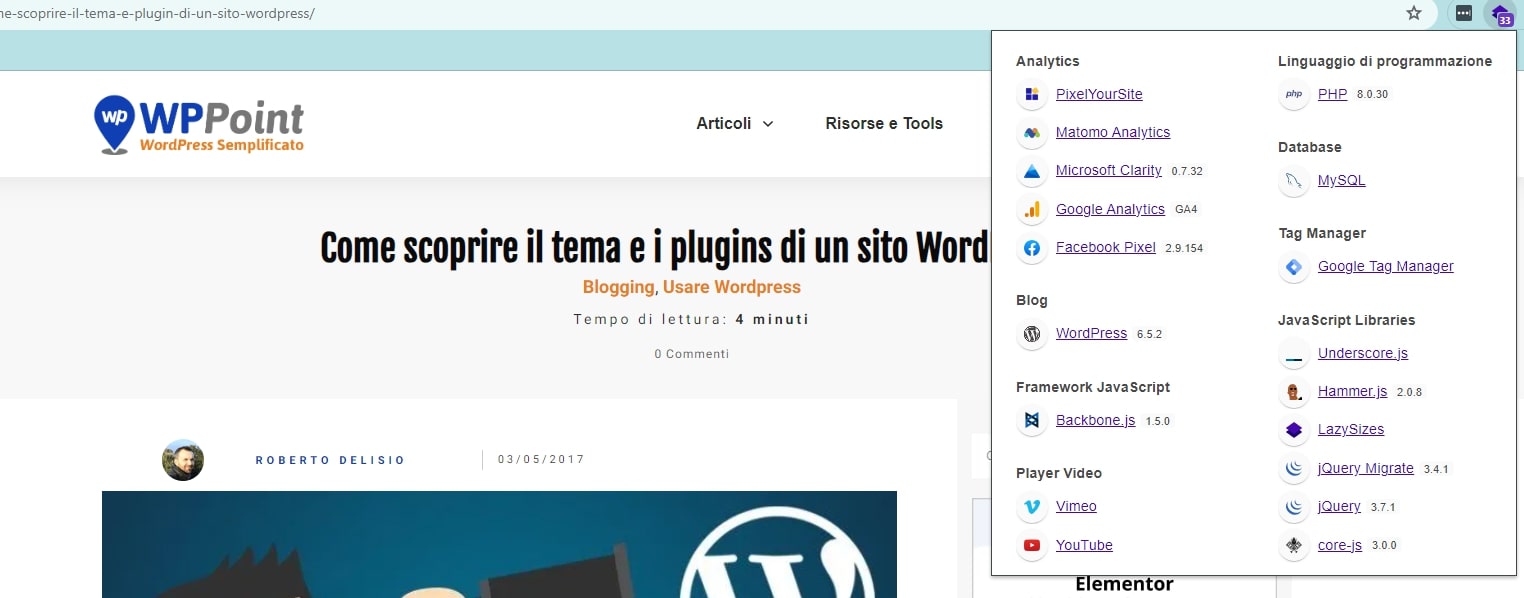This screenshot has height=598, width=1524.
Task: Click the Vimeo logo icon
Action: coord(1032,507)
